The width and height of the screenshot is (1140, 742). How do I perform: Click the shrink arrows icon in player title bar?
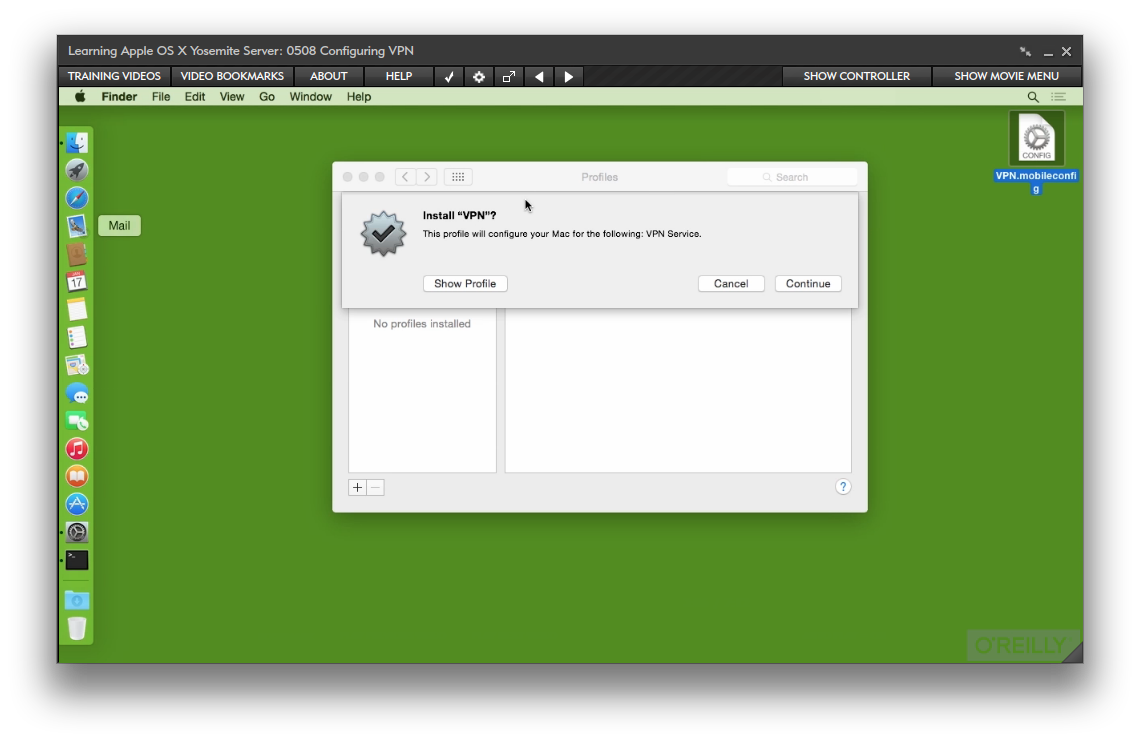[1025, 52]
